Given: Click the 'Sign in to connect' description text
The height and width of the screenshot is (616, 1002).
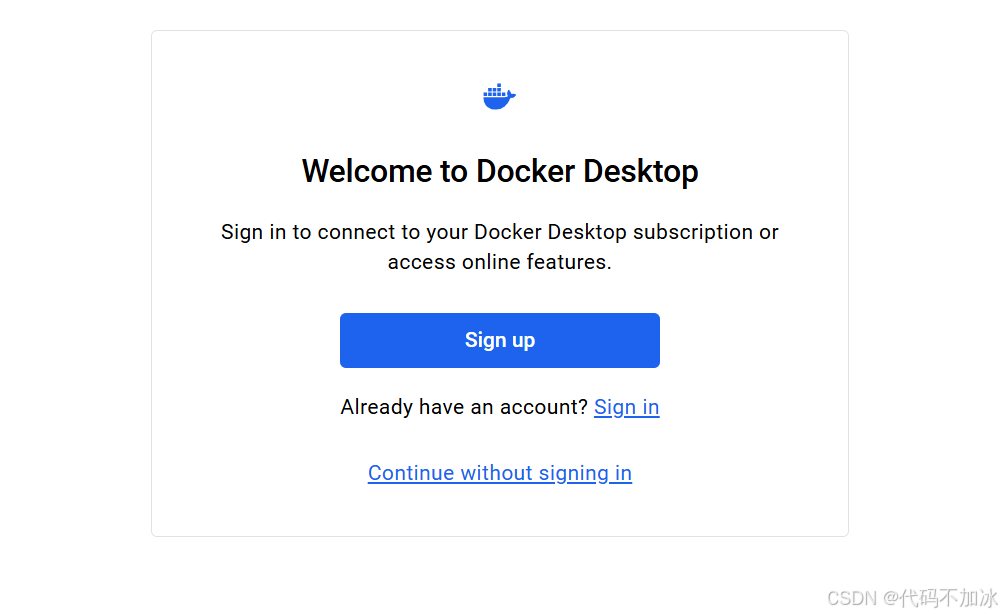Looking at the screenshot, I should [500, 247].
